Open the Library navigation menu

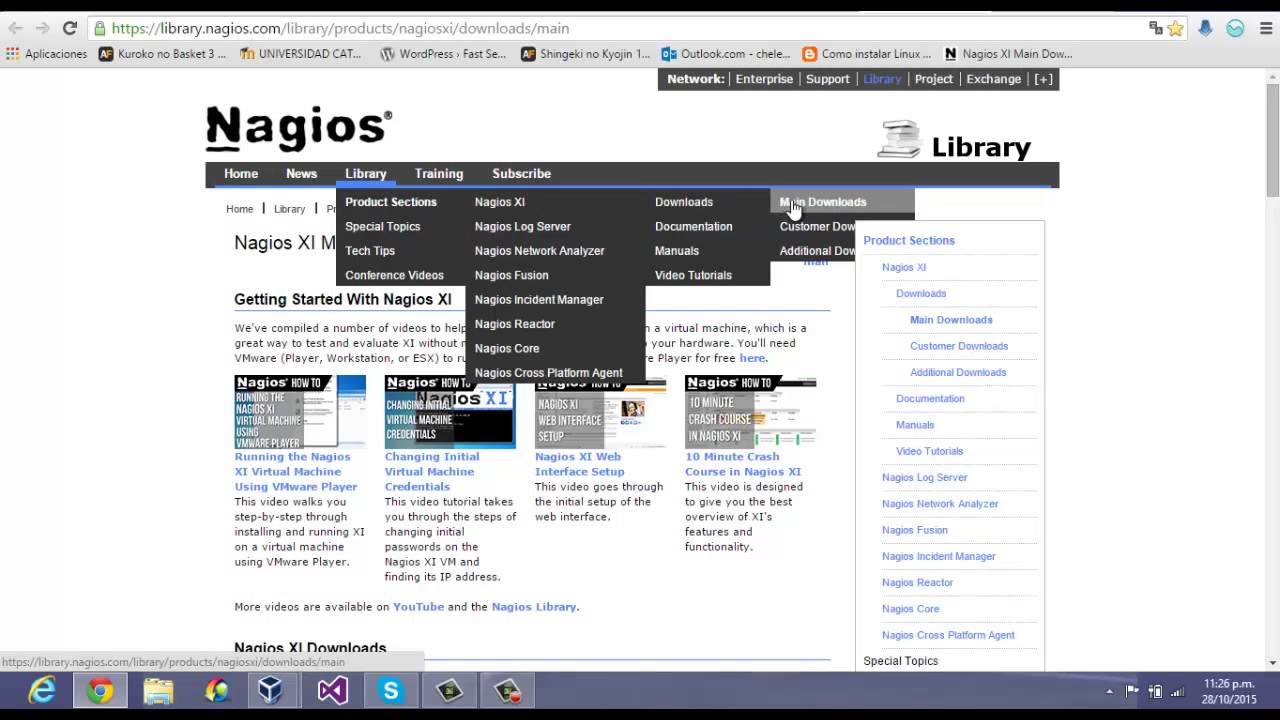pyautogui.click(x=366, y=174)
